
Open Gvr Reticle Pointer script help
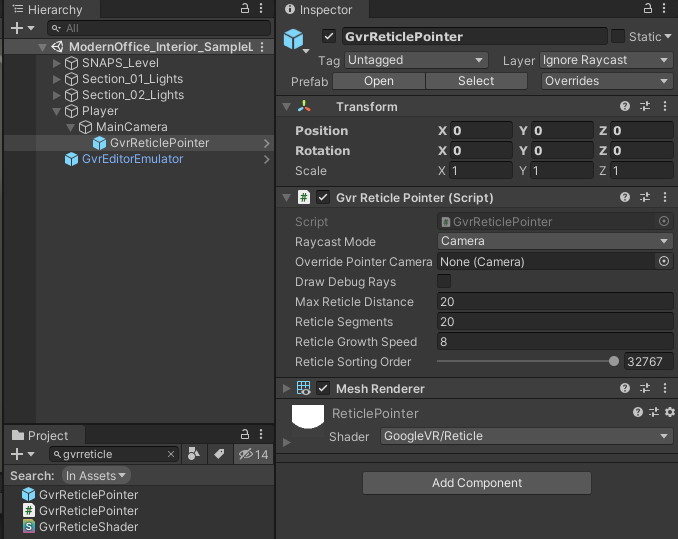click(624, 198)
